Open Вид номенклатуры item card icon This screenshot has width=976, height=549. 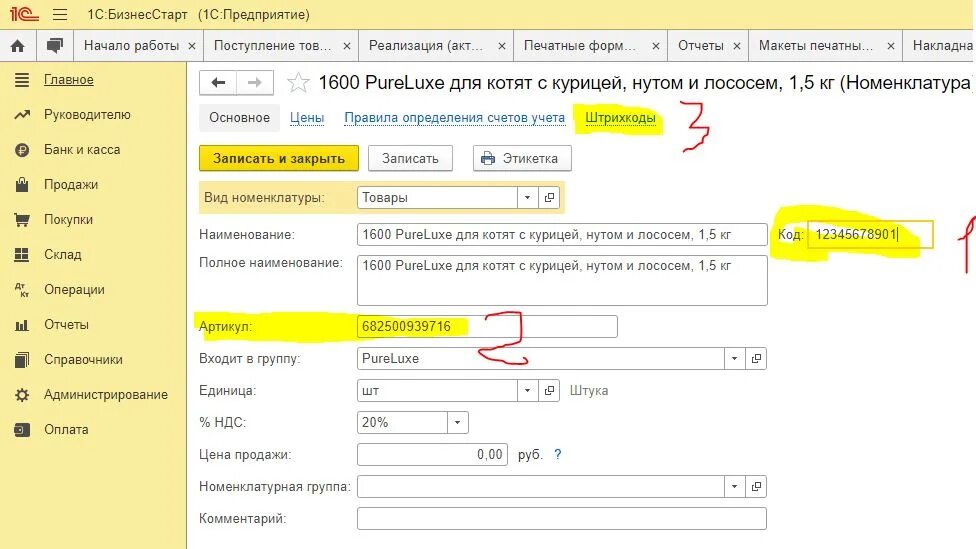(549, 197)
